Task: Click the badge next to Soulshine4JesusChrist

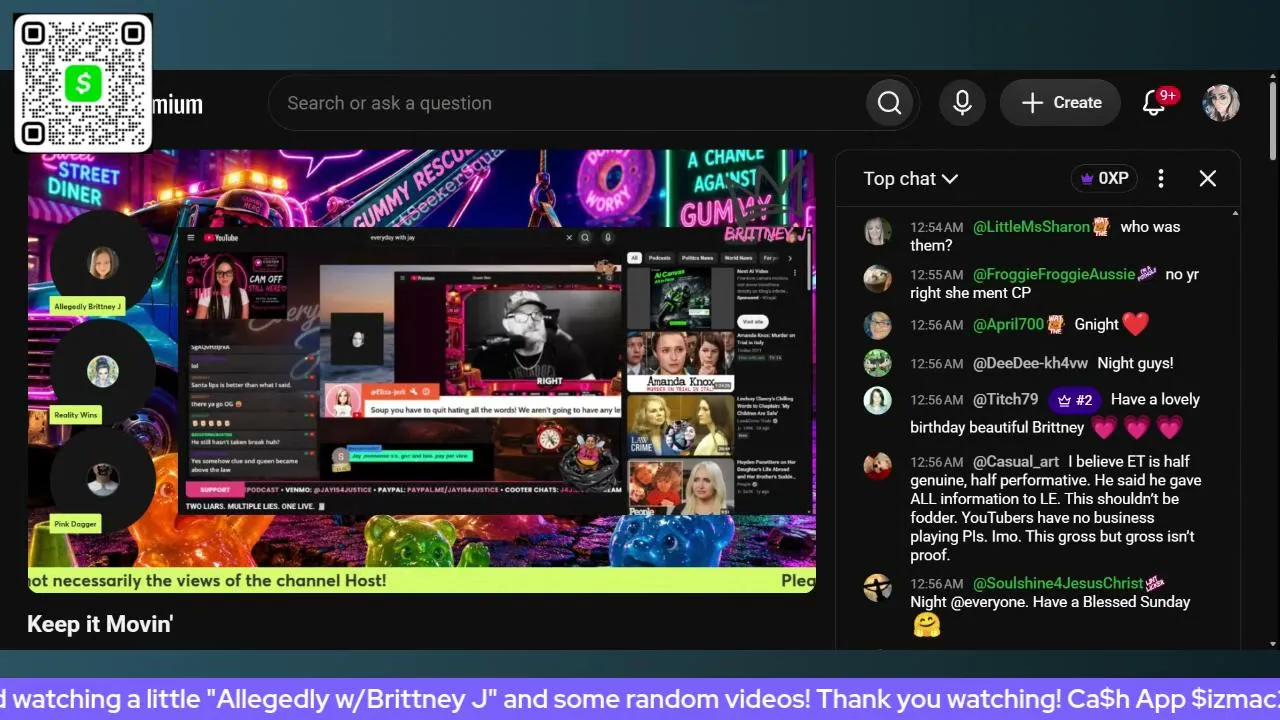Action: click(x=1155, y=583)
